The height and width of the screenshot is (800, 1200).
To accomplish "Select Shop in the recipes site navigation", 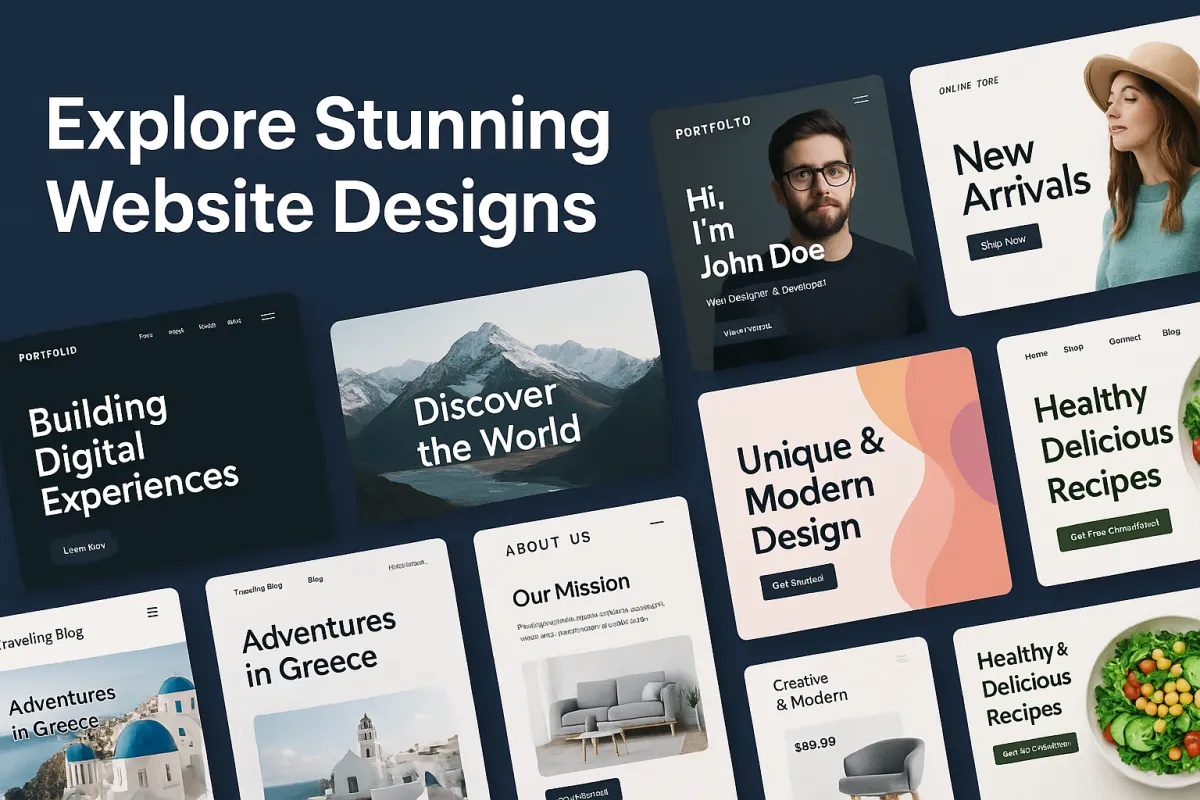I will coord(1074,348).
